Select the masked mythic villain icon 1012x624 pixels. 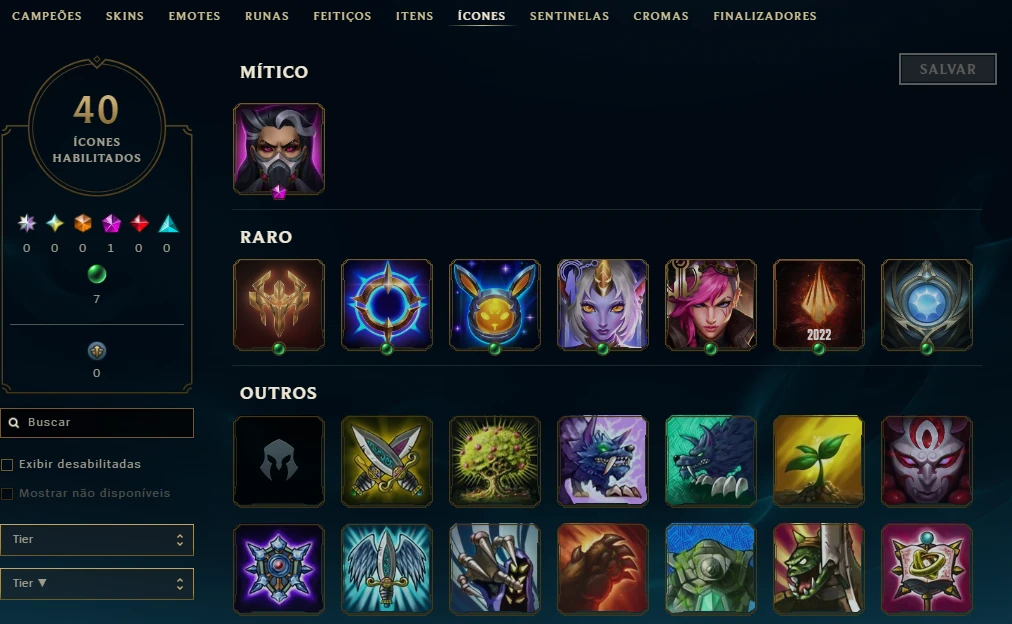pyautogui.click(x=279, y=148)
